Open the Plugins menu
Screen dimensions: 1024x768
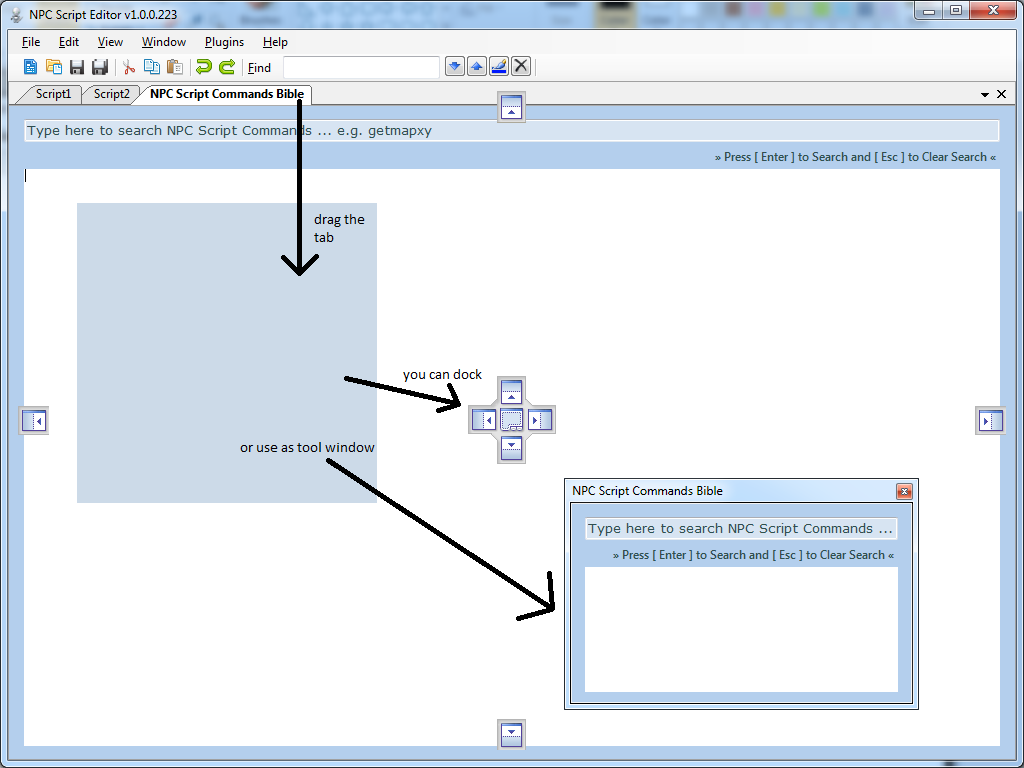[x=224, y=42]
